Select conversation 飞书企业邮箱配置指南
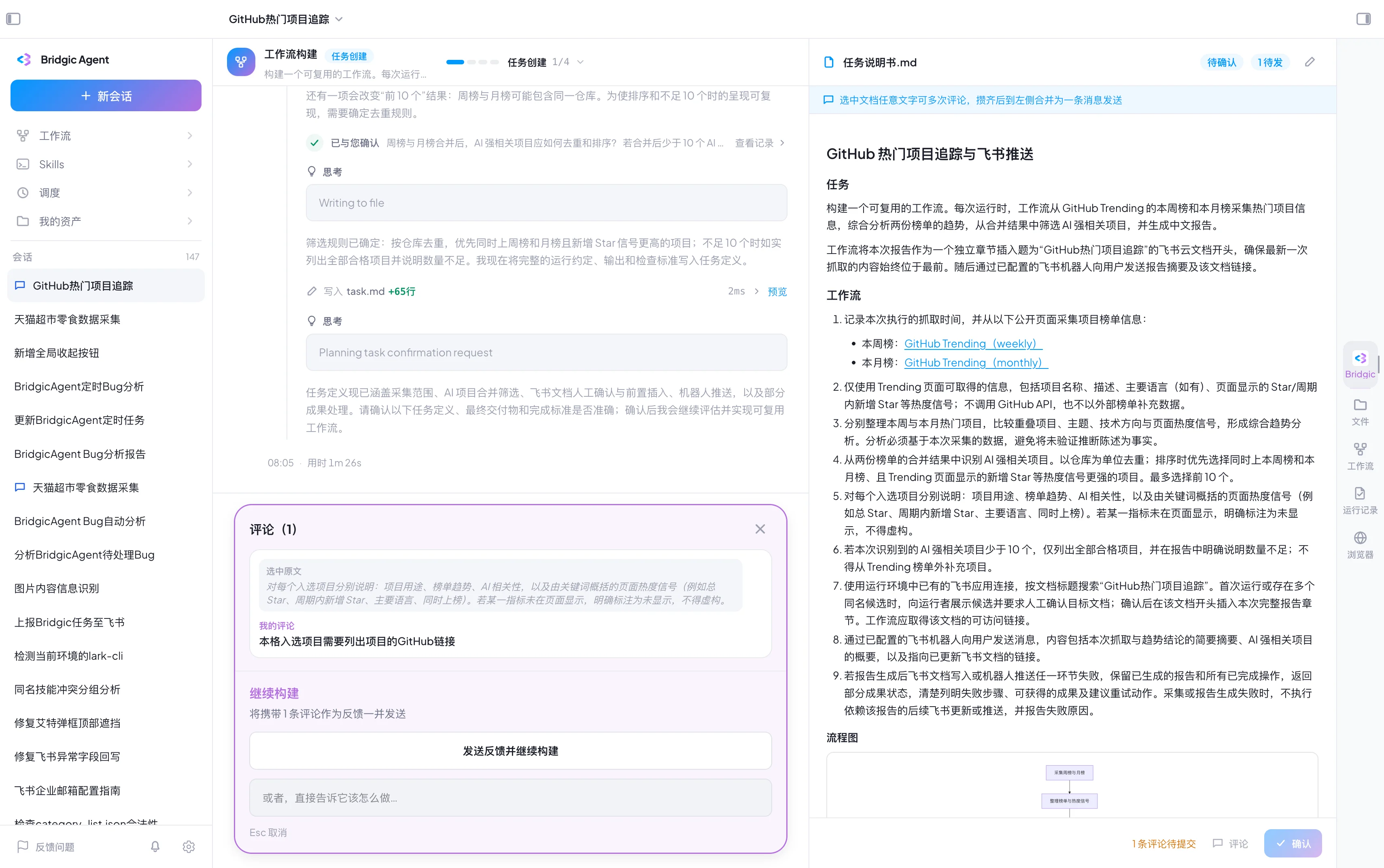This screenshot has width=1384, height=868. click(x=106, y=790)
